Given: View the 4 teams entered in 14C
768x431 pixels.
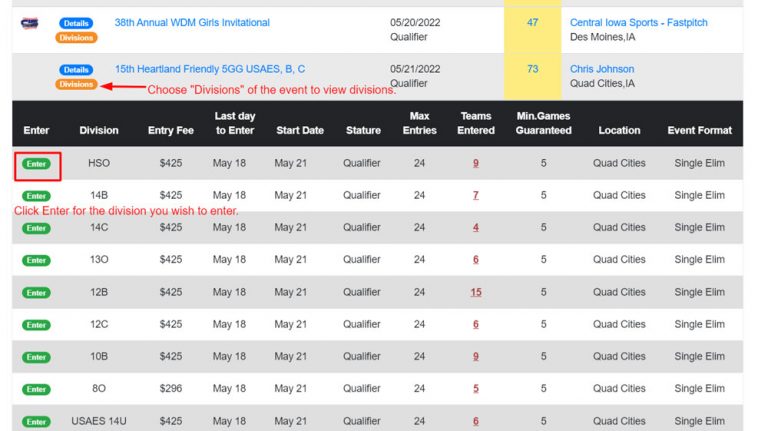Looking at the screenshot, I should (x=476, y=228).
